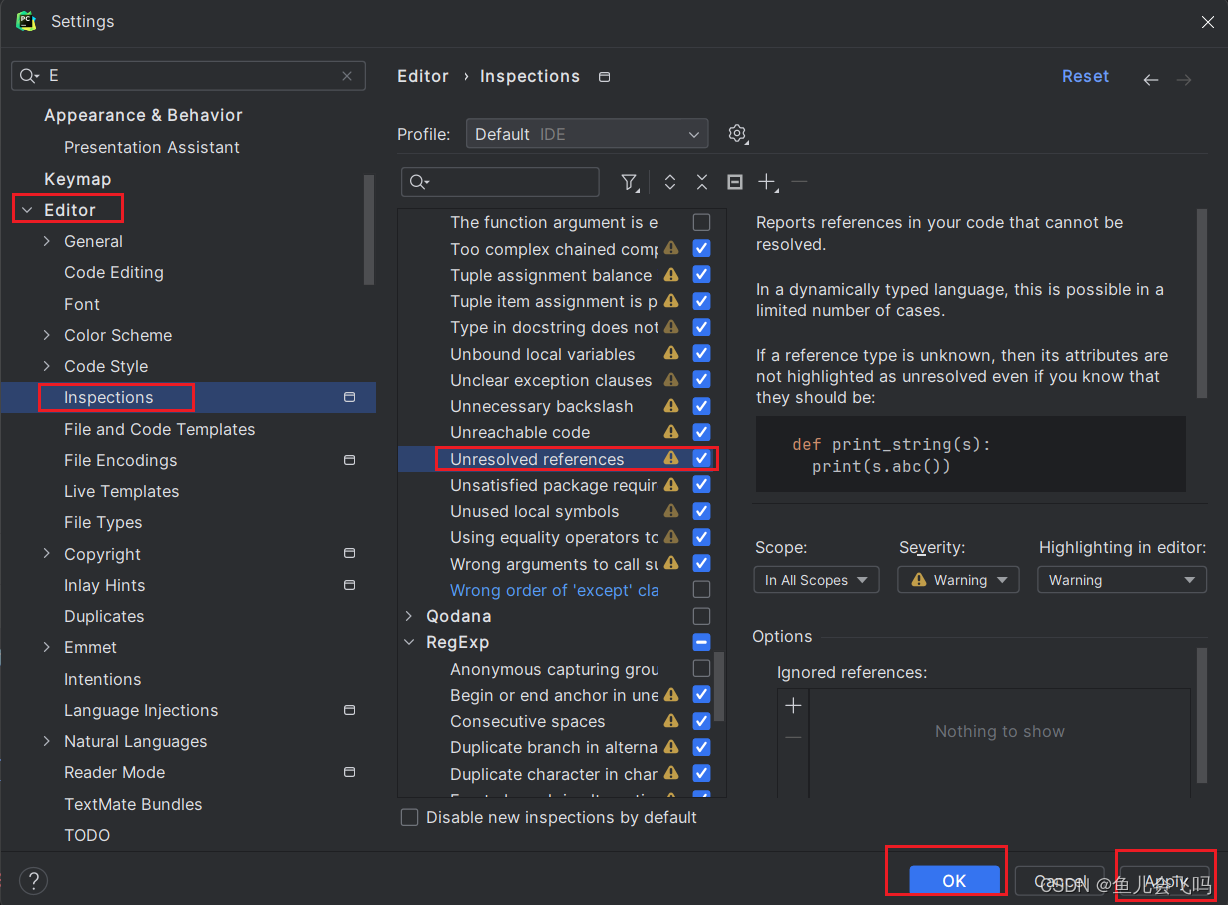Viewport: 1228px width, 905px height.
Task: Enable Wrong order of 'except' clauses checkbox
Action: point(702,590)
